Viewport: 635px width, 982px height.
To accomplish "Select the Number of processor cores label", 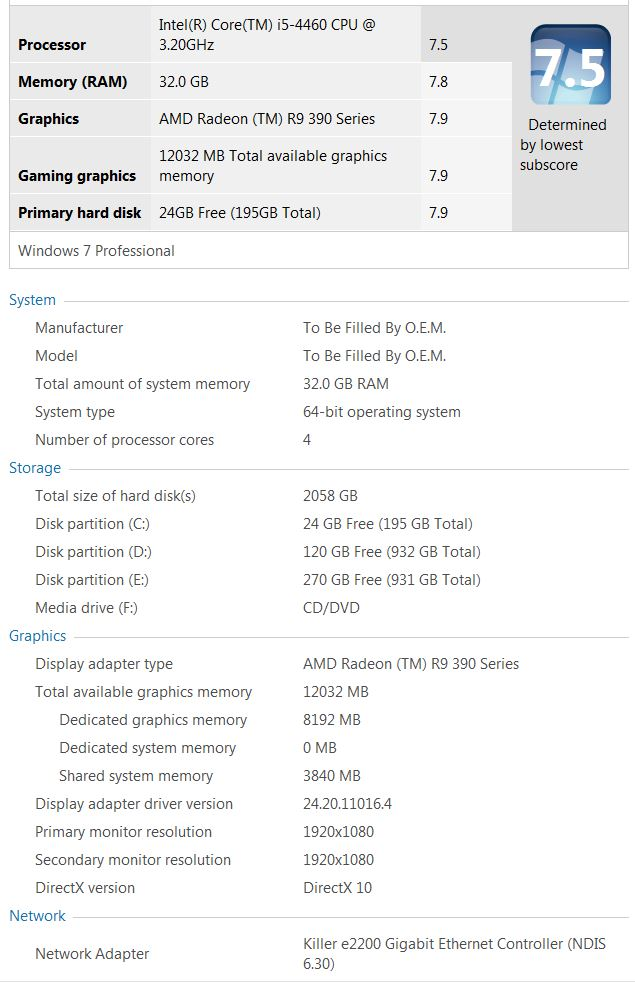I will [x=124, y=440].
